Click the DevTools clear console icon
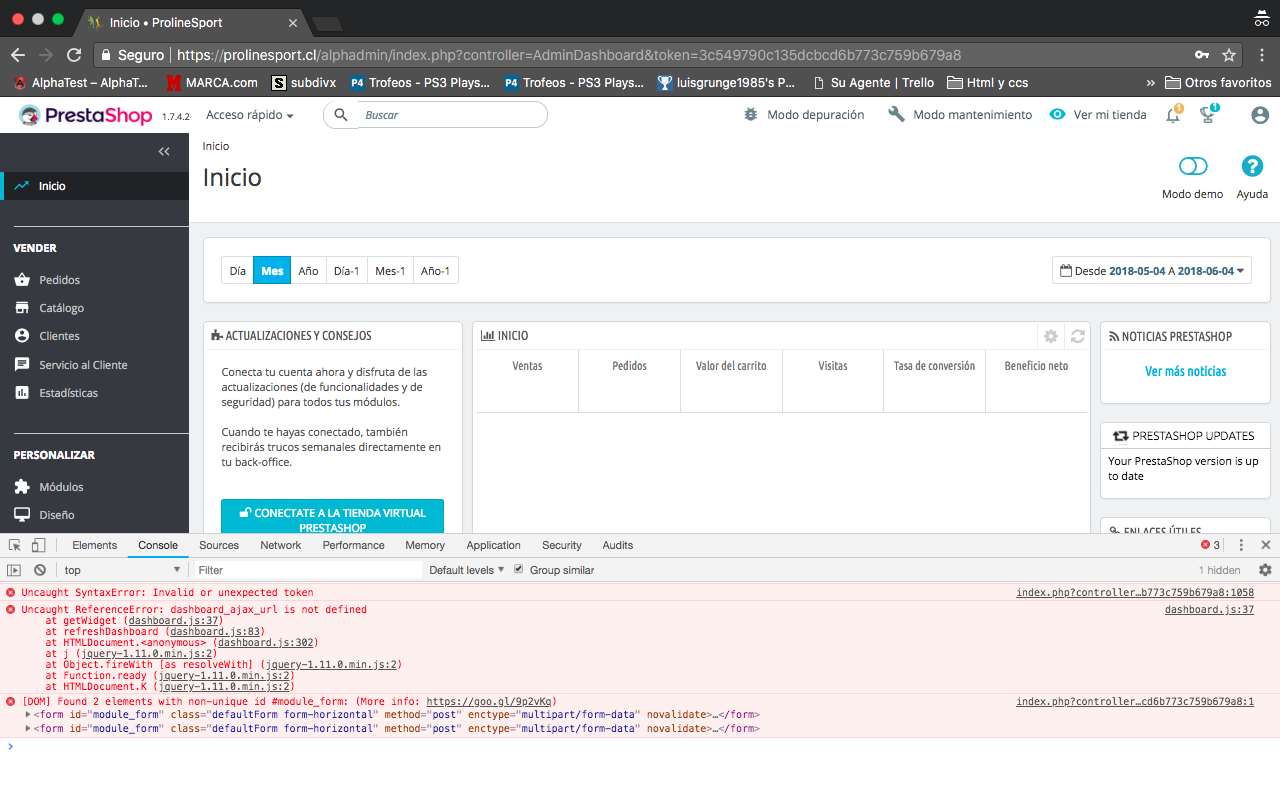The height and width of the screenshot is (800, 1280). [x=40, y=570]
